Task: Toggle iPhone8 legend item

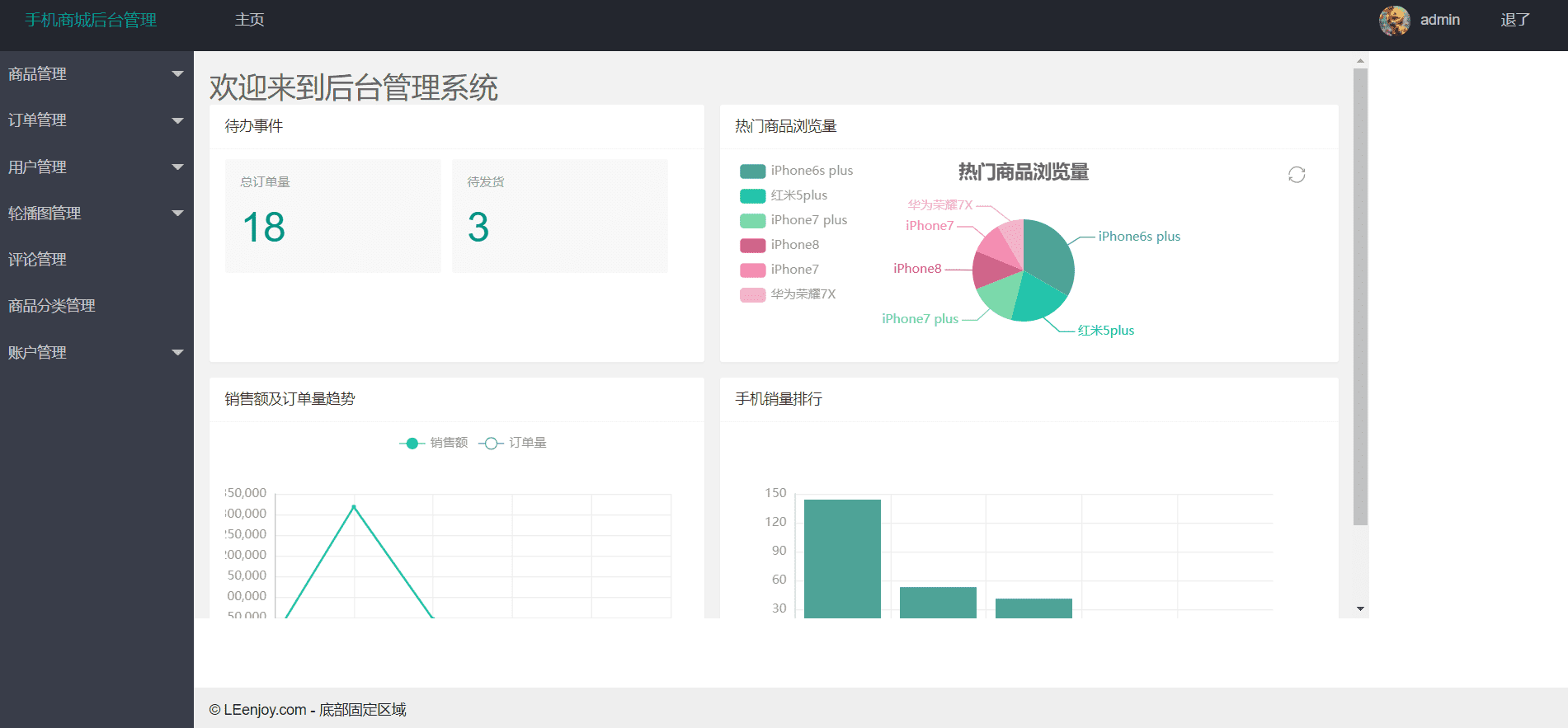Action: coord(779,245)
